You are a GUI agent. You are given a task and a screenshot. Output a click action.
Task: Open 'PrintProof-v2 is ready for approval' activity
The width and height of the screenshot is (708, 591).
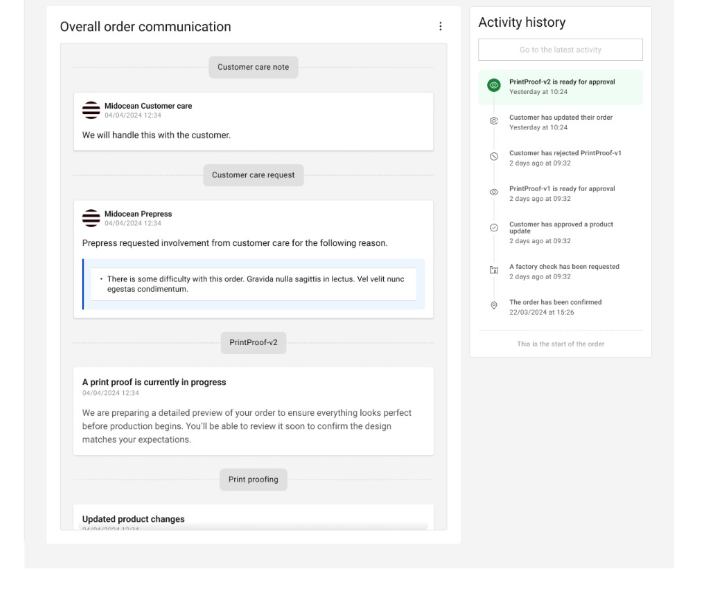click(x=560, y=87)
